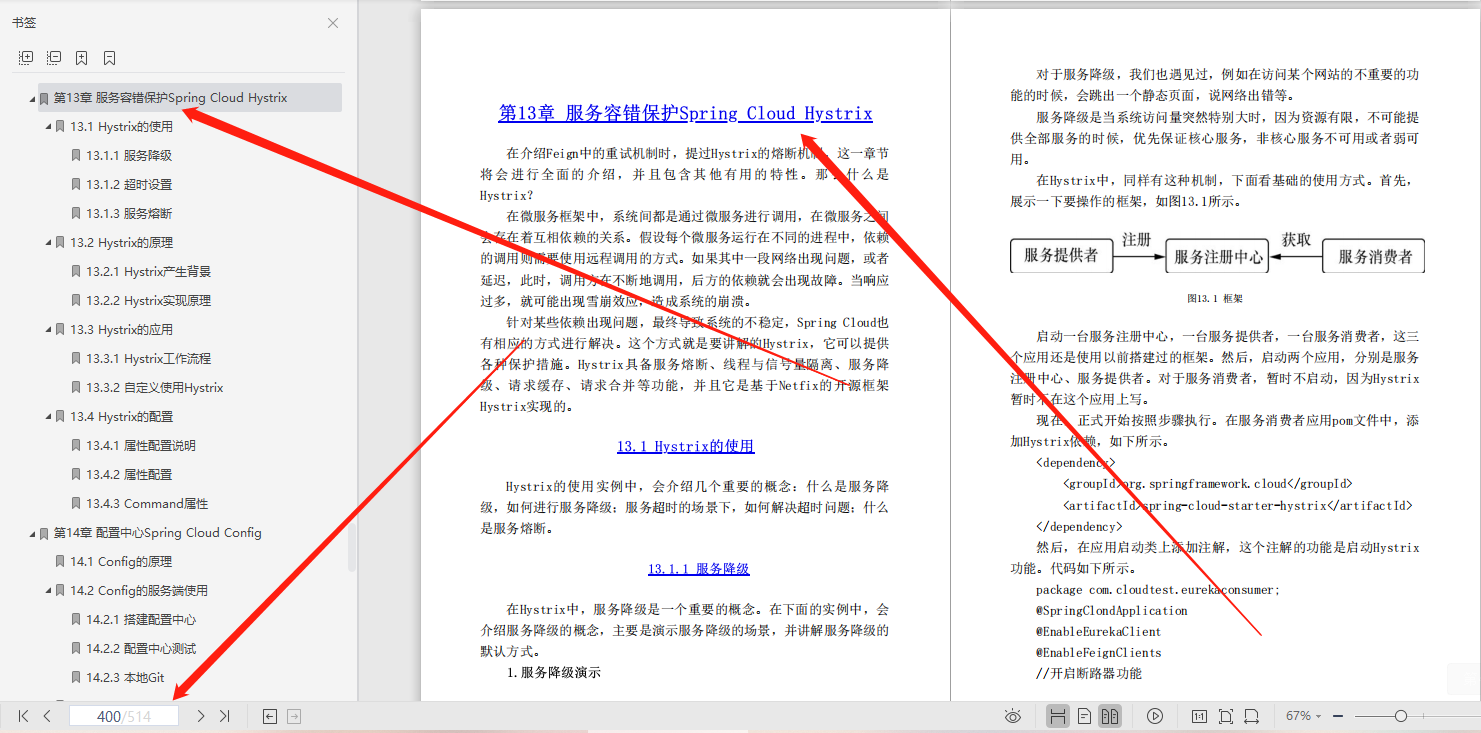
Task: Collapse the 13.1 Hystrix的使用 node
Action: [x=48, y=127]
